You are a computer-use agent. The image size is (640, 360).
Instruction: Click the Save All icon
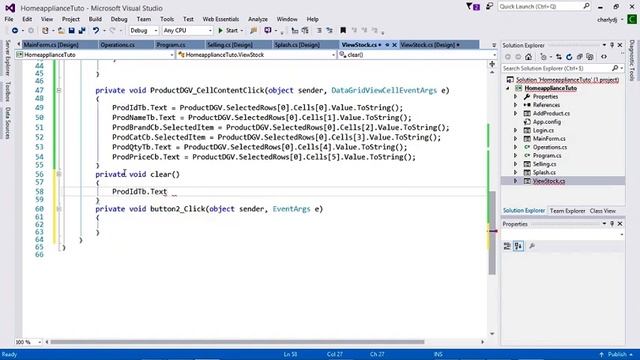[x=82, y=31]
